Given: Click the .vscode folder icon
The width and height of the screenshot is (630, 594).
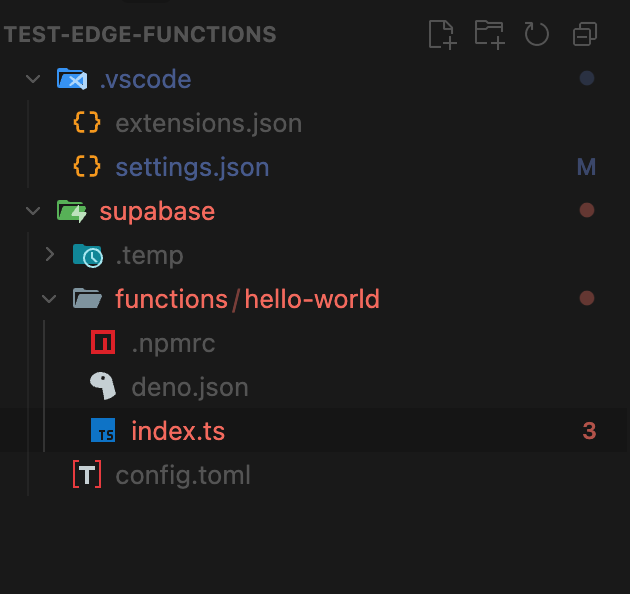Looking at the screenshot, I should tap(72, 79).
